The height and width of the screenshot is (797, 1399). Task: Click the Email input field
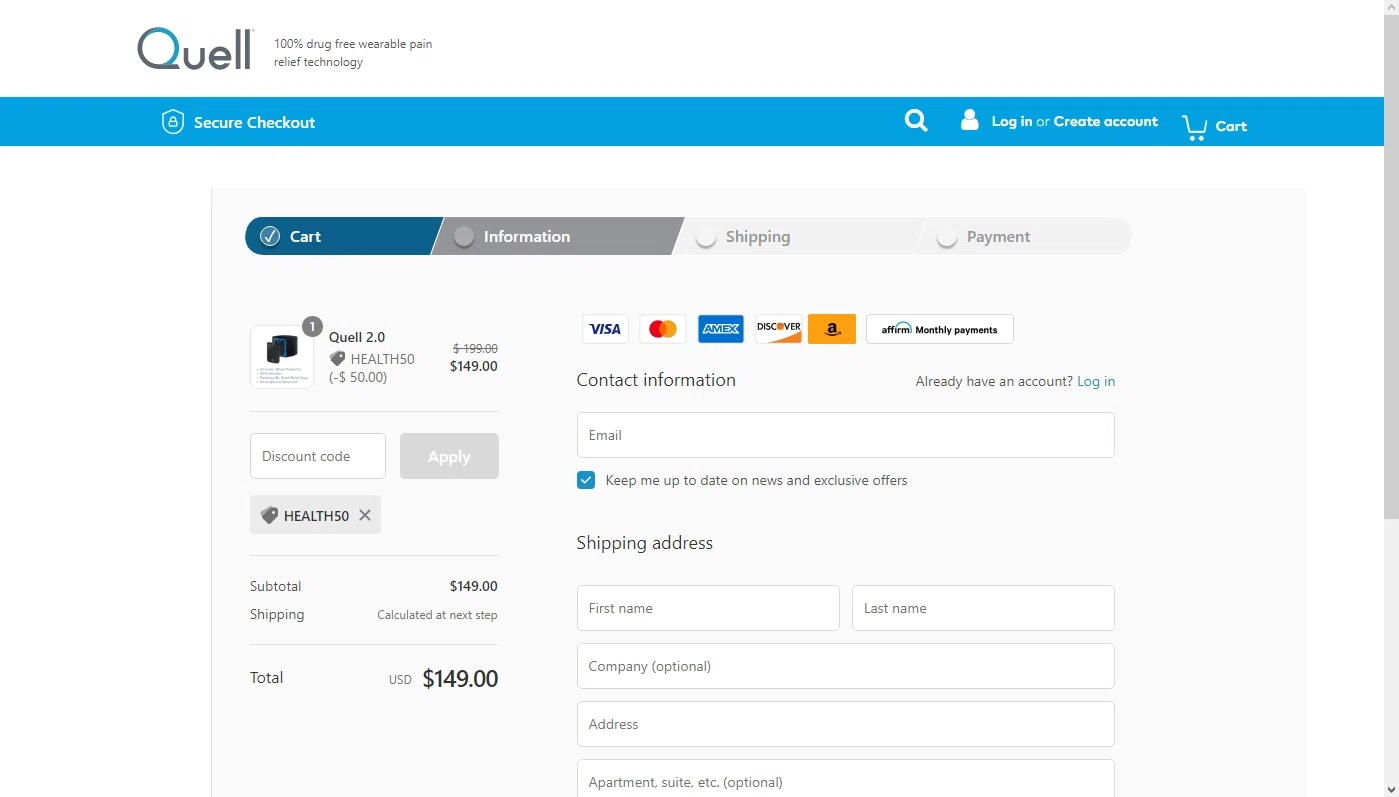(x=846, y=435)
